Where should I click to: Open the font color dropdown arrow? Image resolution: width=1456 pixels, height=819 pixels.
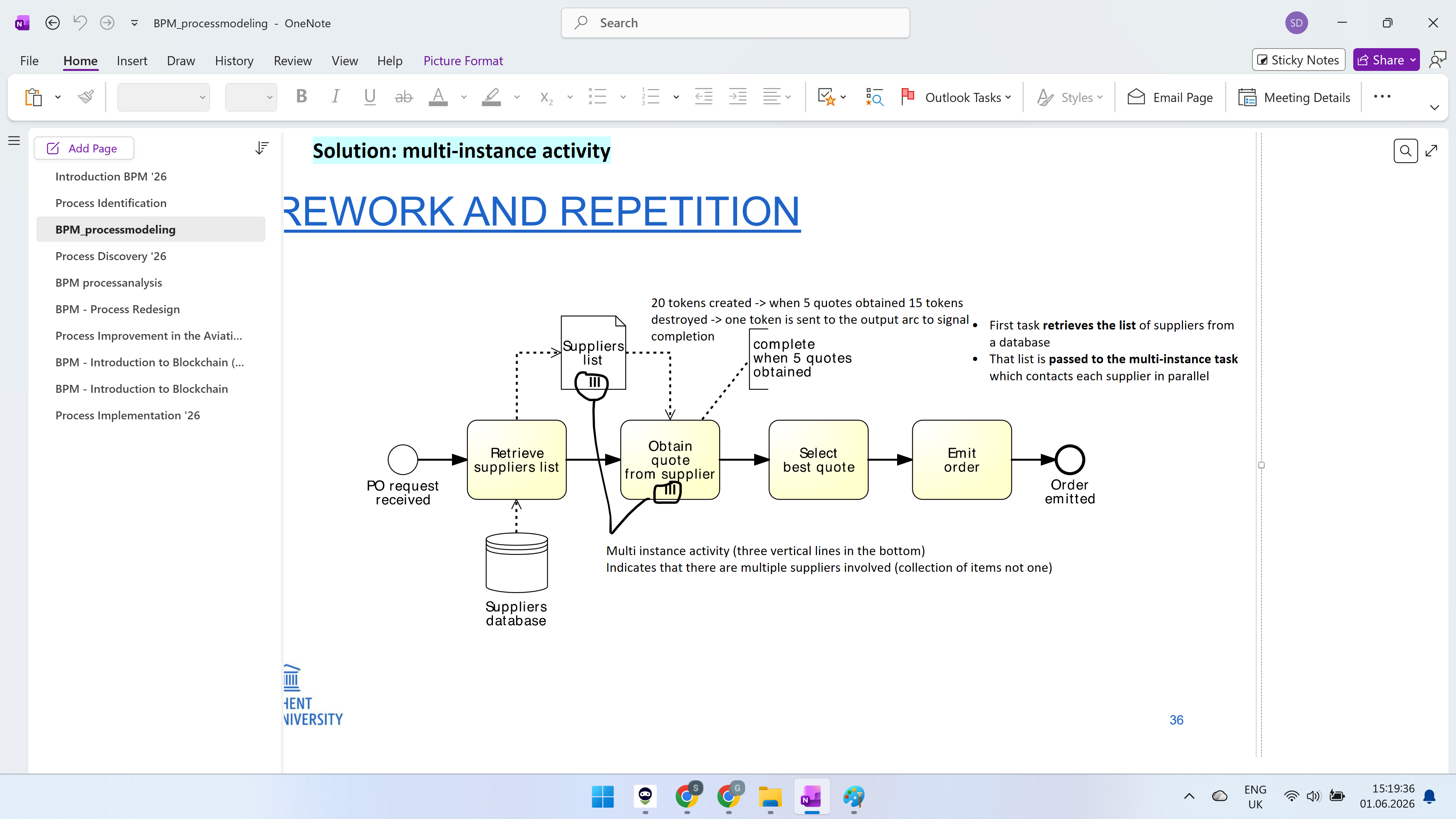464,97
